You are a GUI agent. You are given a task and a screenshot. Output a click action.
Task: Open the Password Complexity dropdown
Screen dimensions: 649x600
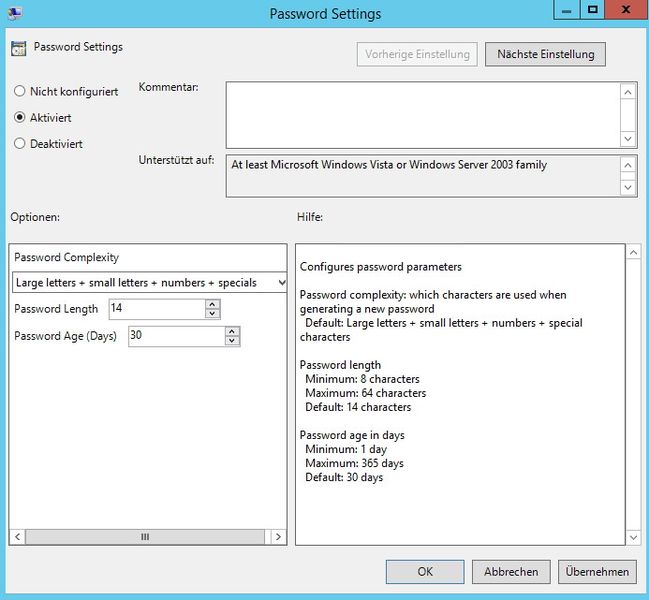coord(150,283)
